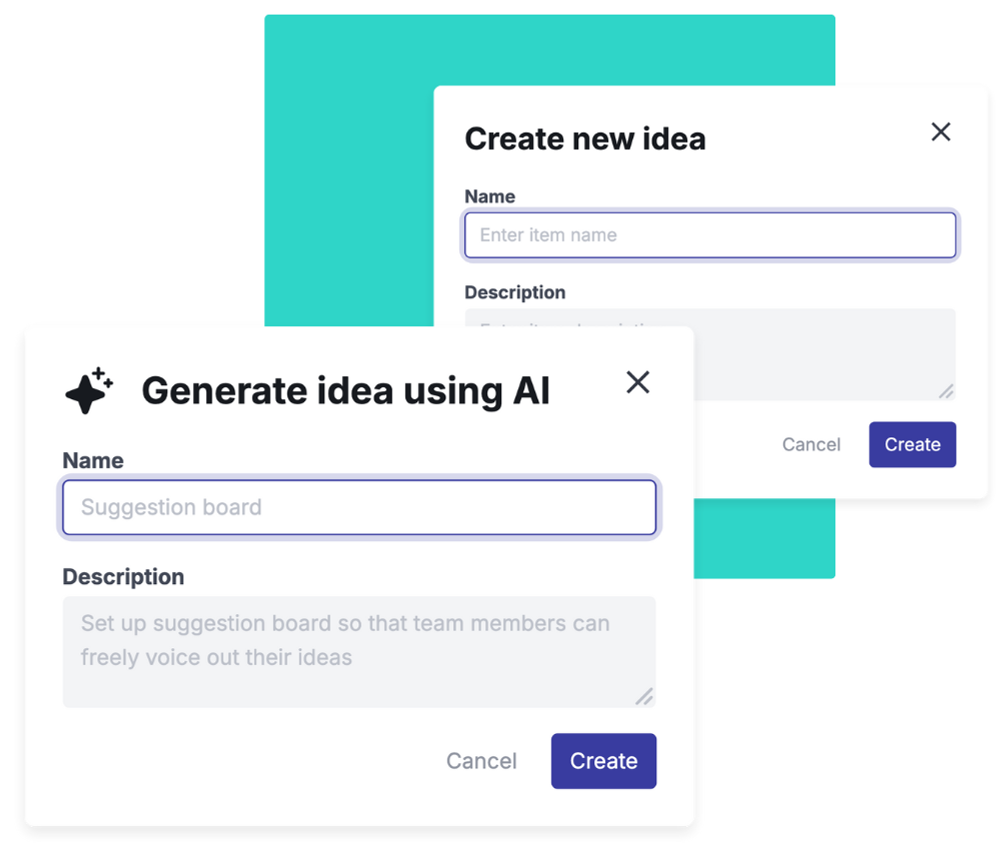The width and height of the screenshot is (1002, 849).
Task: Click the suggestion board description text area
Action: pyautogui.click(x=359, y=651)
